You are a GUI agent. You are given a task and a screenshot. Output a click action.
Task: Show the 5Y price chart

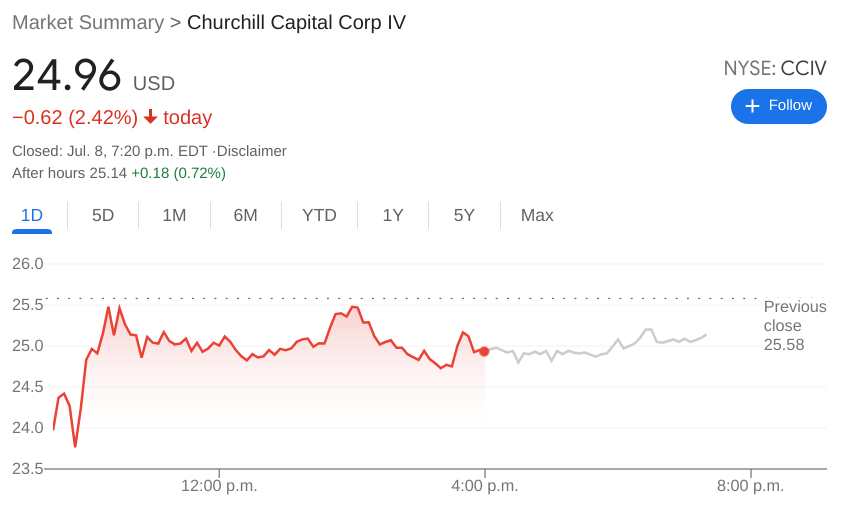pos(464,215)
